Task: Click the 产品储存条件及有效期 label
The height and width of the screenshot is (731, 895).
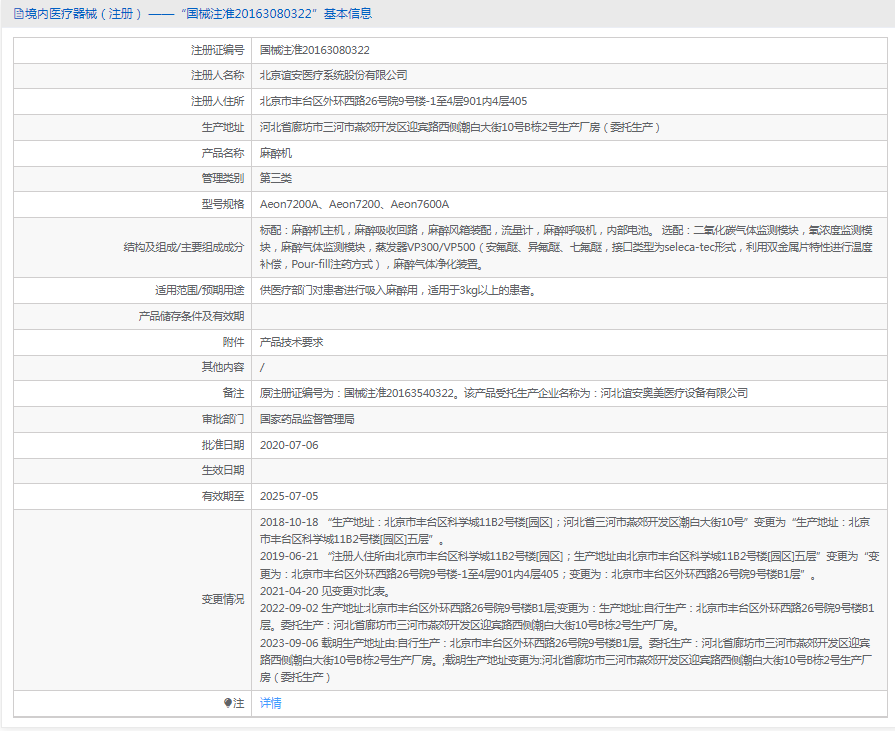Action: [x=191, y=316]
